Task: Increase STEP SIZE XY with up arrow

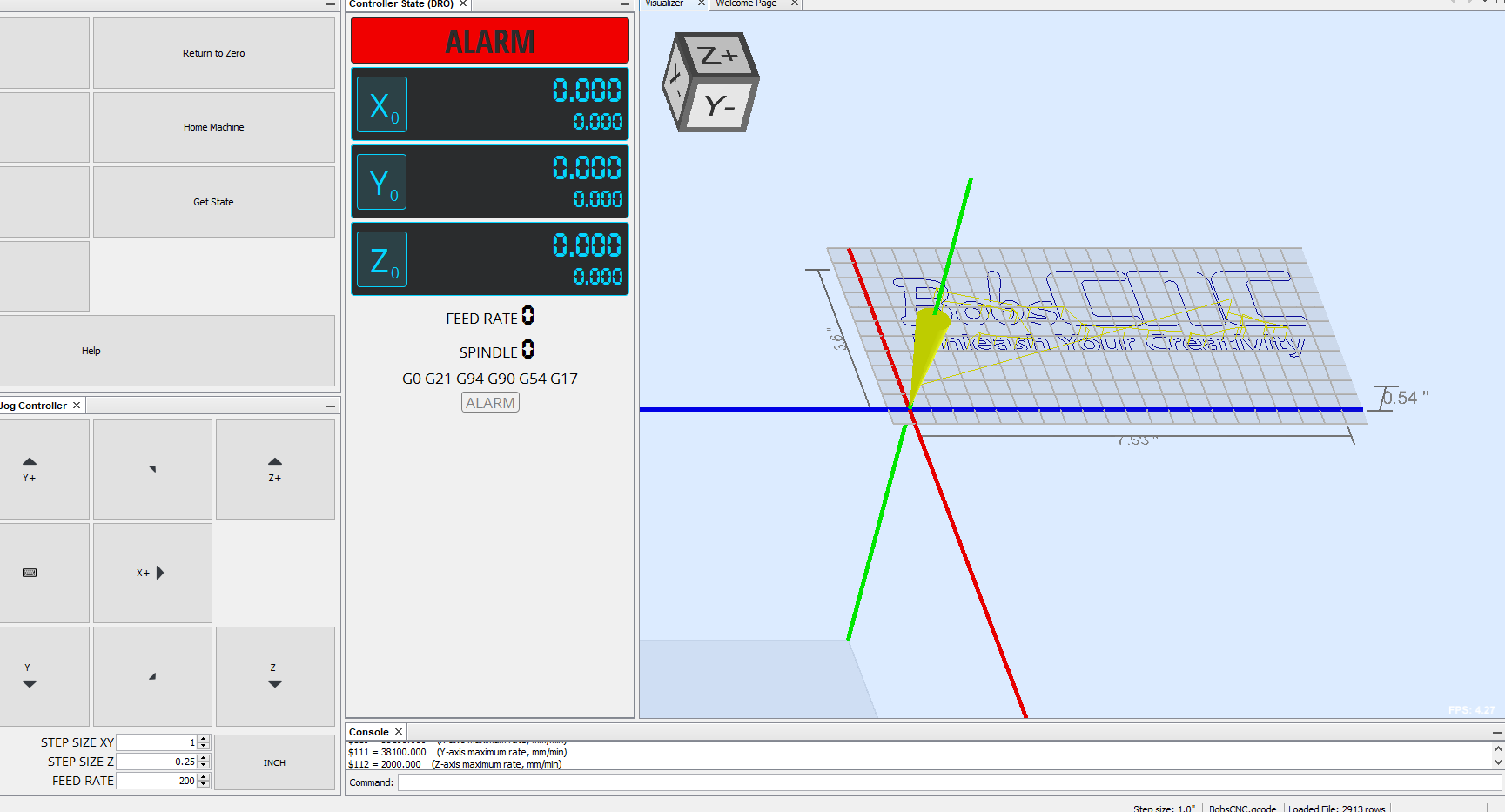Action: (204, 739)
